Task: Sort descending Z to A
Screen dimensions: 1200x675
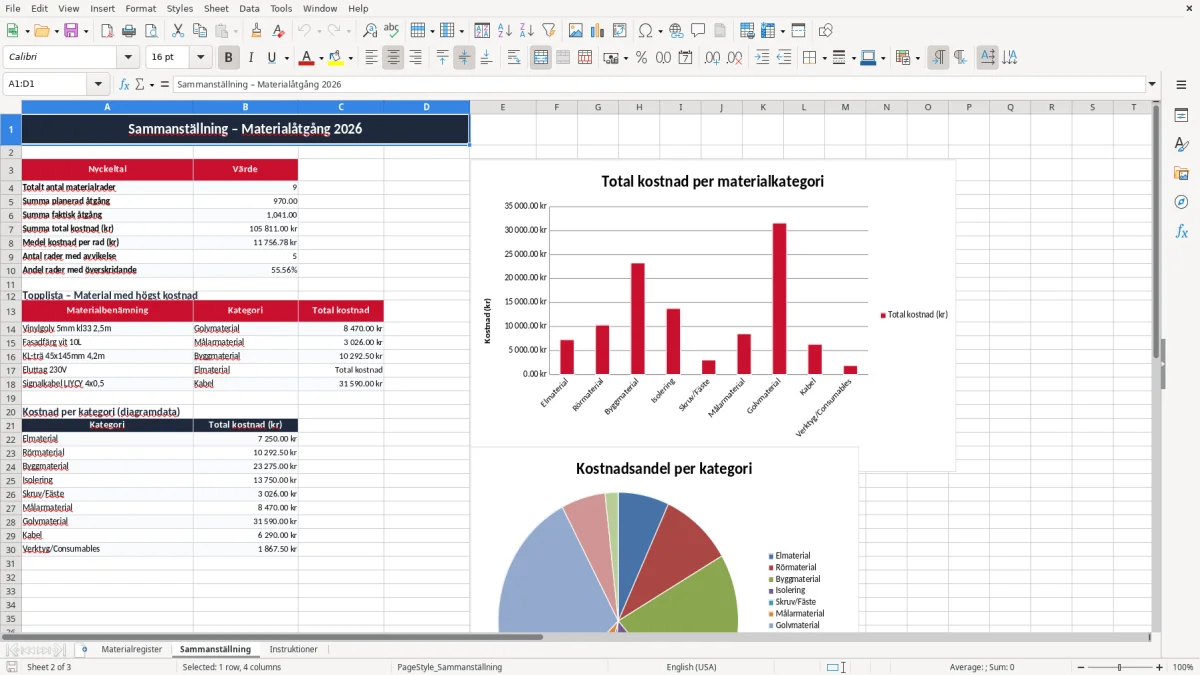Action: (526, 31)
